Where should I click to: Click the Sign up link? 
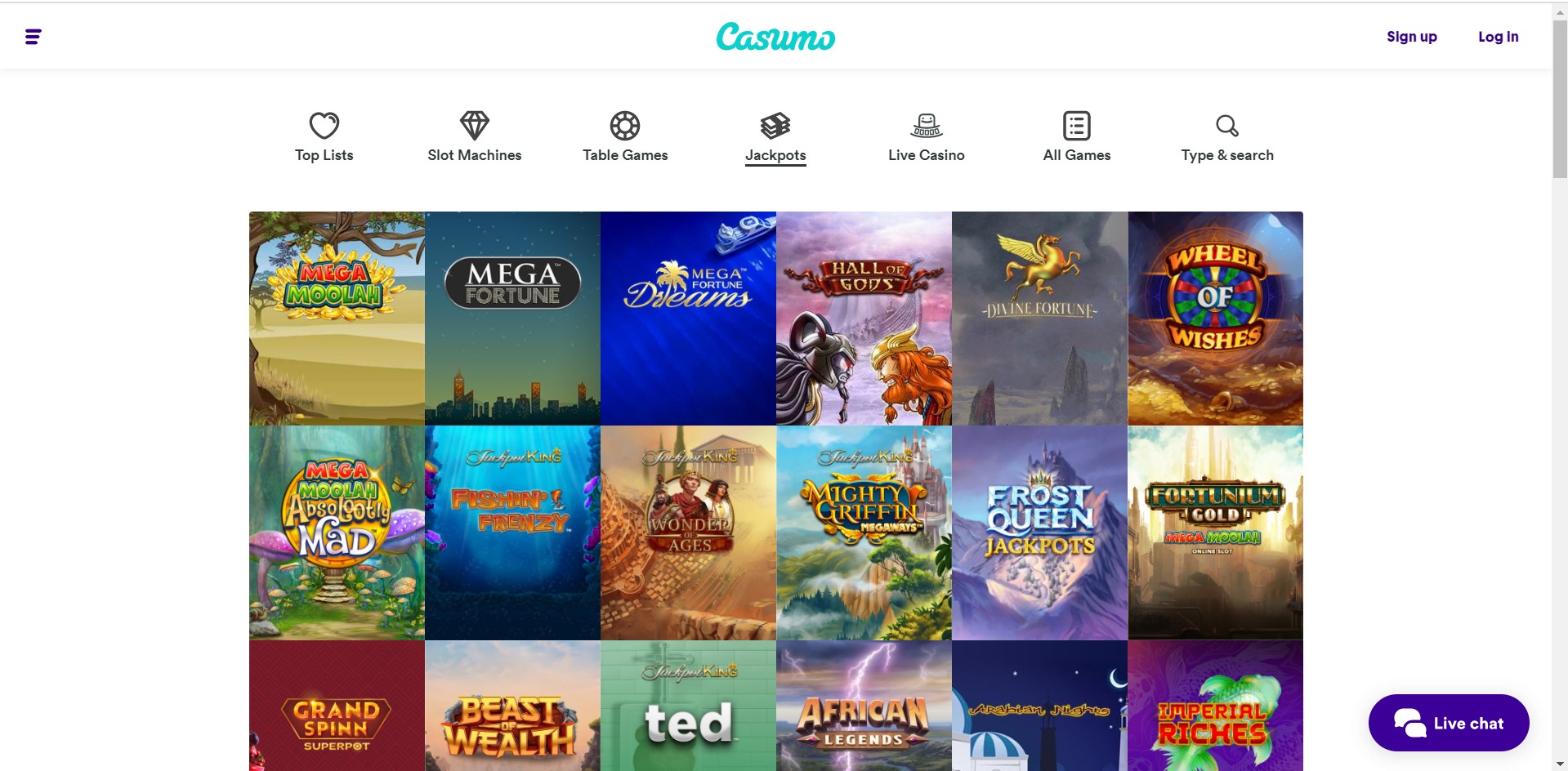pyautogui.click(x=1411, y=37)
